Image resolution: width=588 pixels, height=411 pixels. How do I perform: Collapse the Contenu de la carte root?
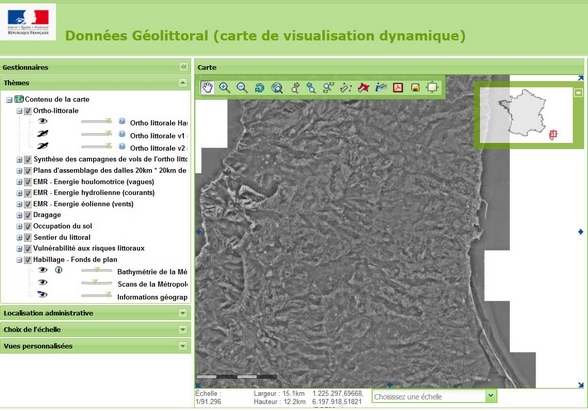(9, 100)
